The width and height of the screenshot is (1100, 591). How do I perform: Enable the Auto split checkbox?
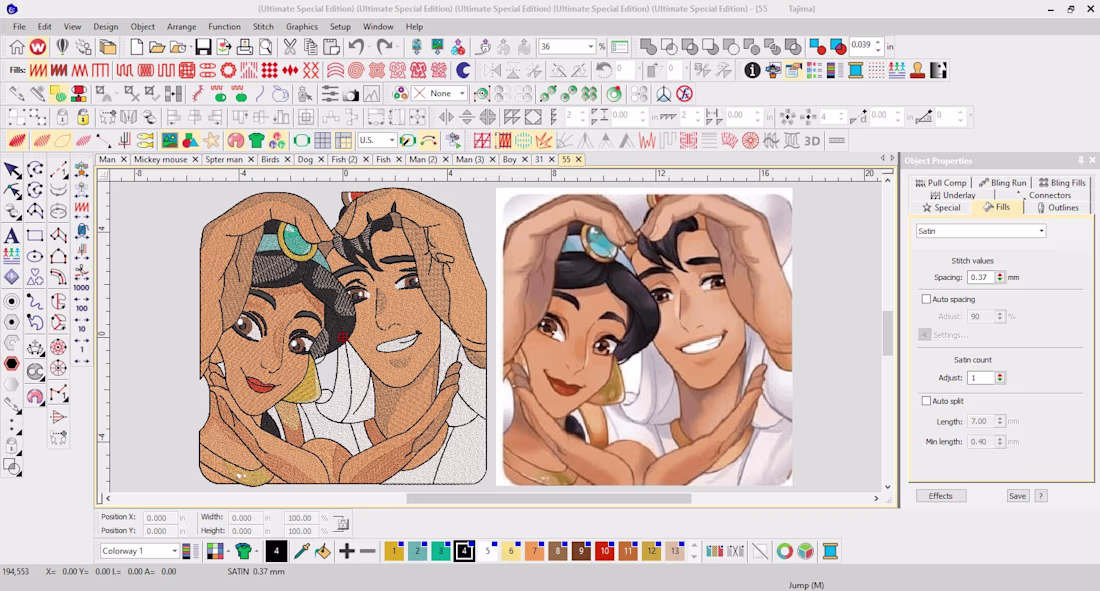click(926, 401)
